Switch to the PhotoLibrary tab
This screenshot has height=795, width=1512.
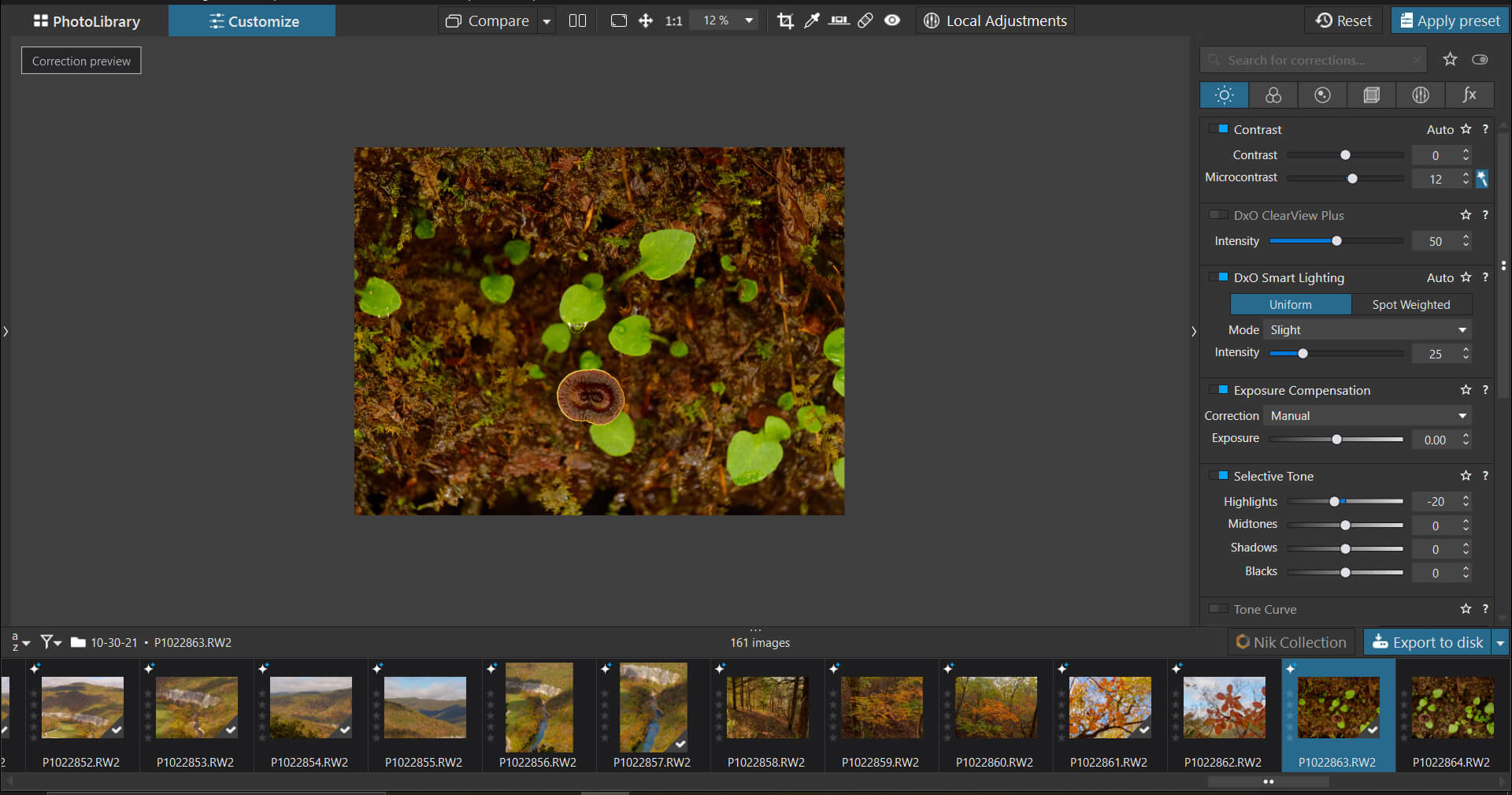coord(87,21)
